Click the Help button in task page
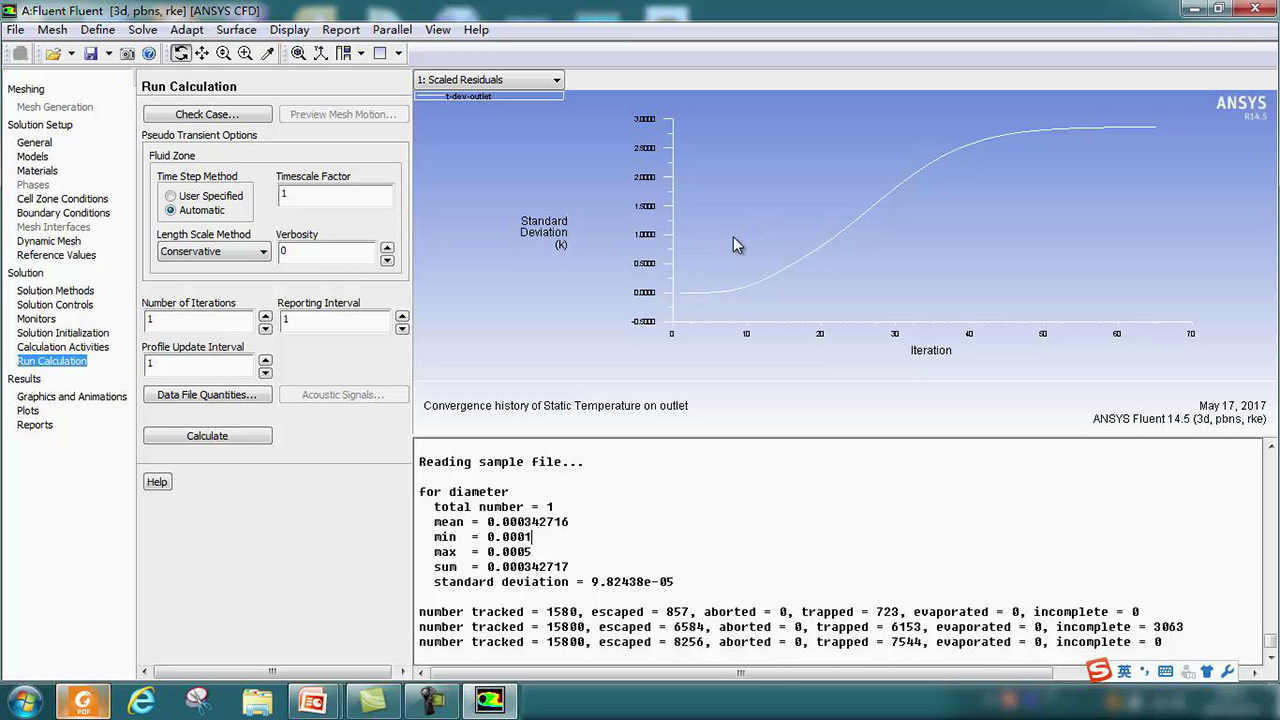 tap(157, 482)
